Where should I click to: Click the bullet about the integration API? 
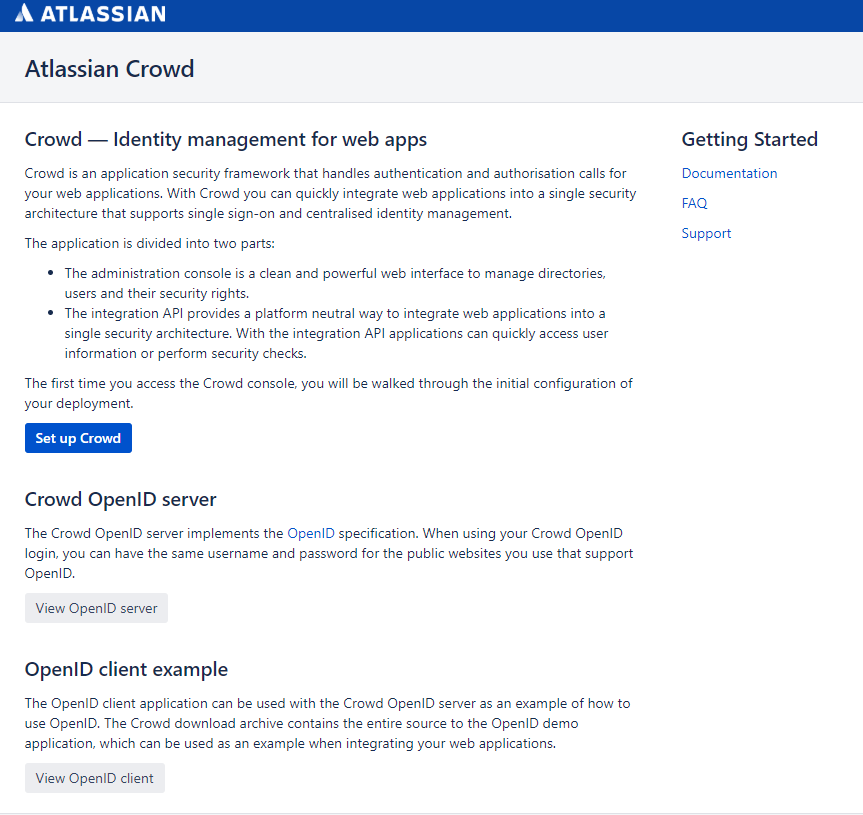click(x=336, y=333)
